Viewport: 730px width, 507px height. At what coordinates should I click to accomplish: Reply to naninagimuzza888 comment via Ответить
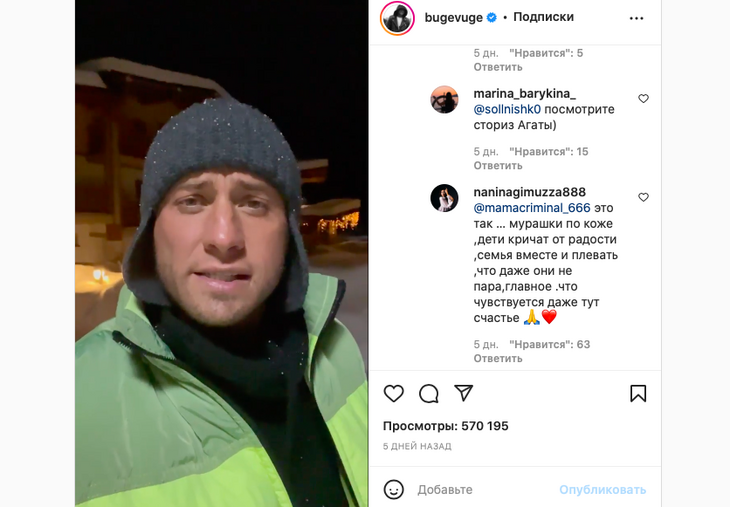[x=498, y=358]
